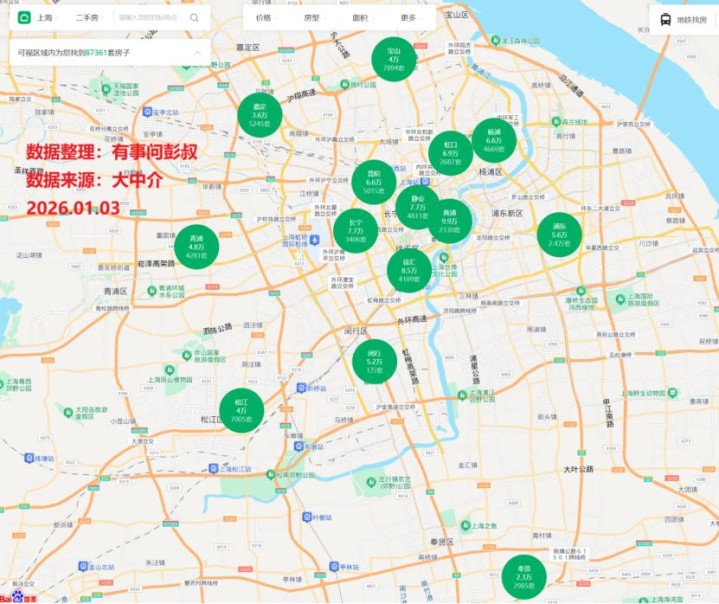This screenshot has height=604, width=719.
Task: Click the 闵行区 map label
Action: (356, 331)
